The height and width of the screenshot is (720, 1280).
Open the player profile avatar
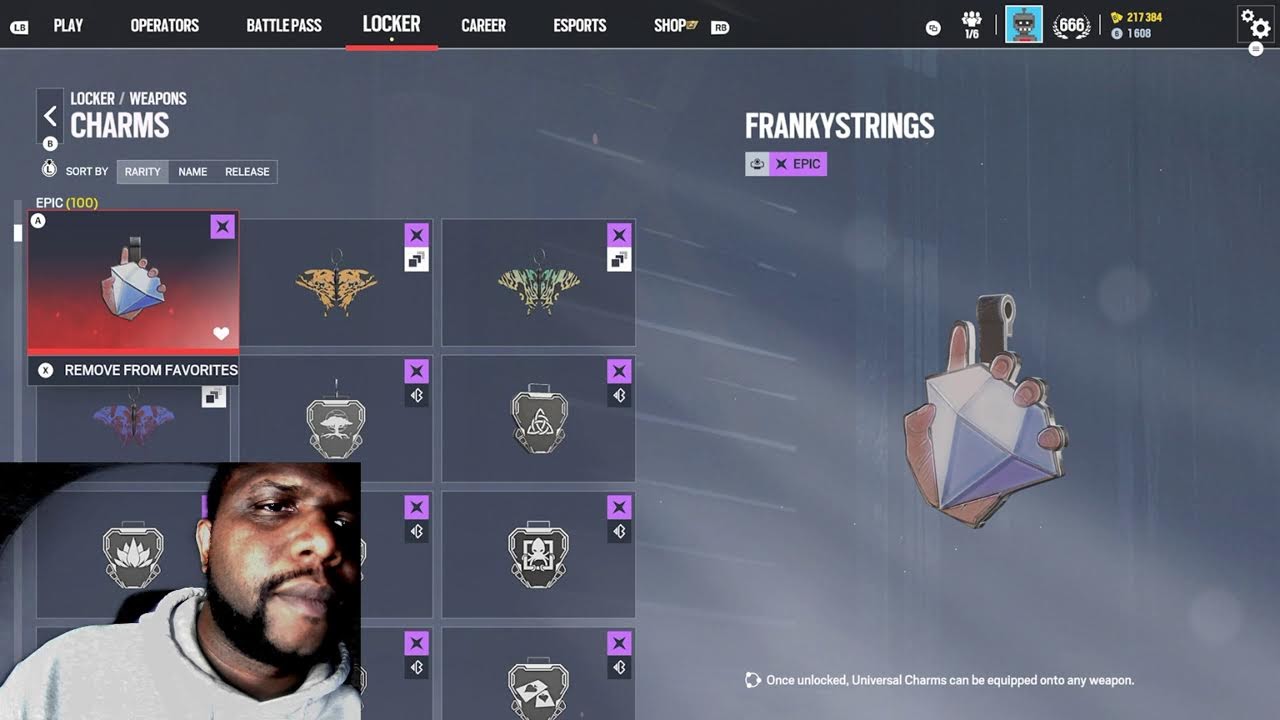(x=1024, y=24)
